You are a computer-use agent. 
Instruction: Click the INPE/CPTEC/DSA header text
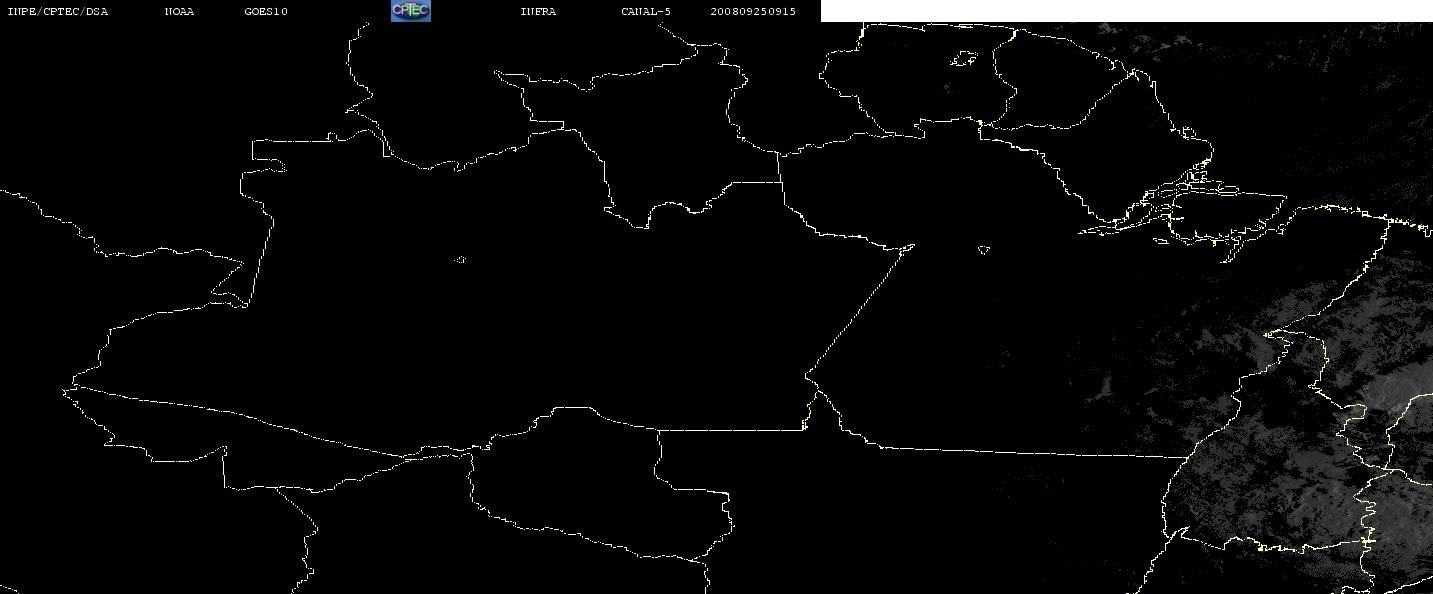pyautogui.click(x=58, y=12)
